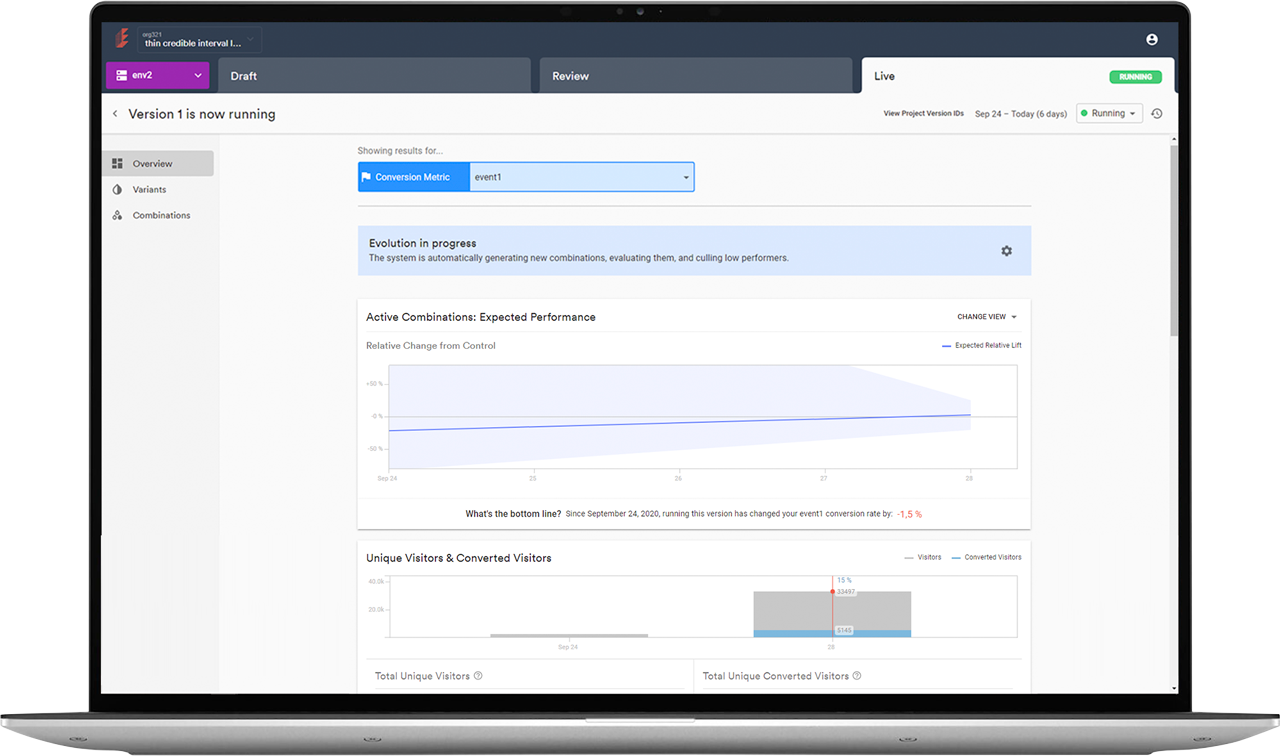
Task: Toggle the Visitors legend entry
Action: (922, 558)
